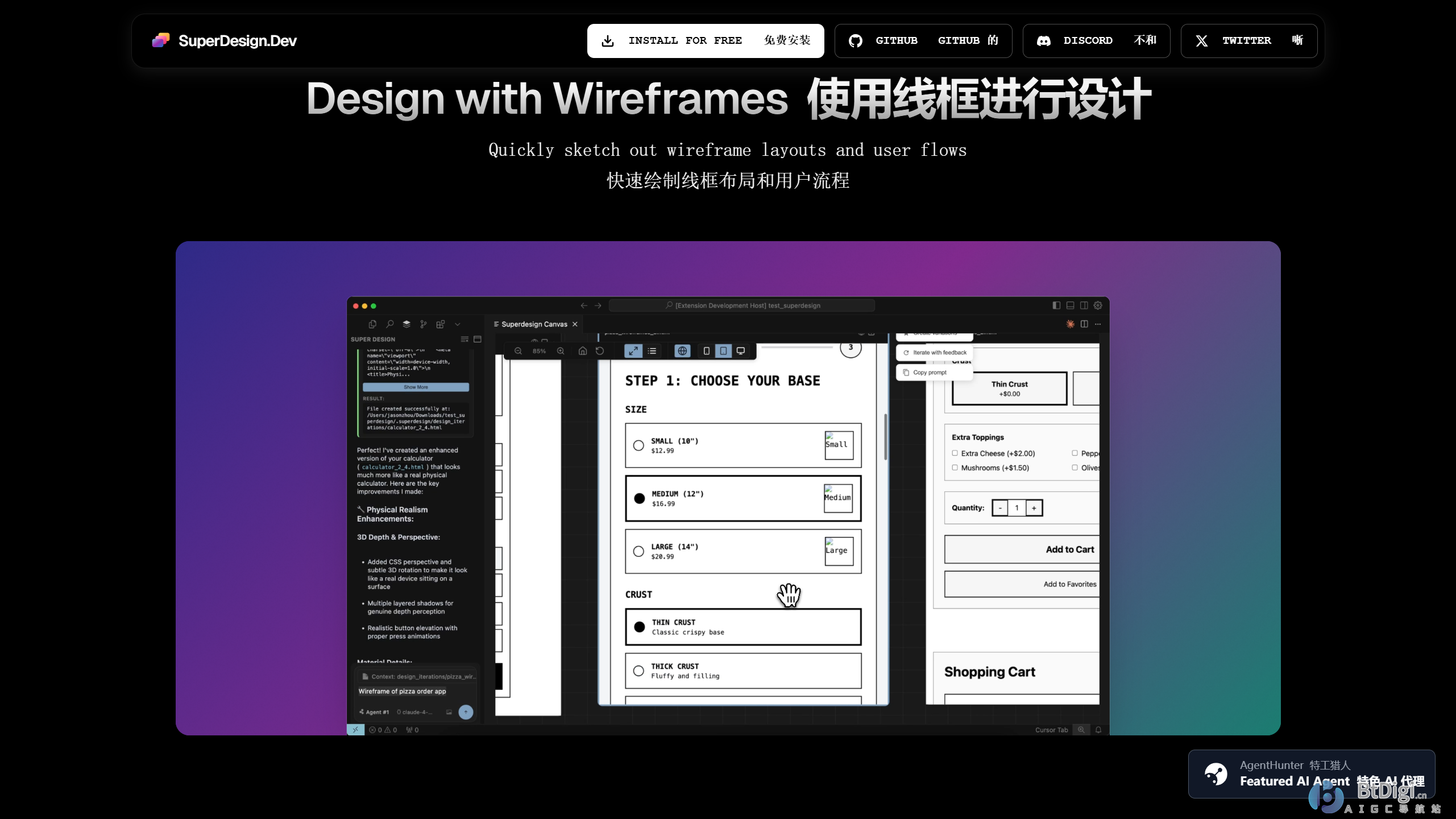Viewport: 1456px width, 819px height.
Task: Open the claude-4 model selector
Action: 415,712
